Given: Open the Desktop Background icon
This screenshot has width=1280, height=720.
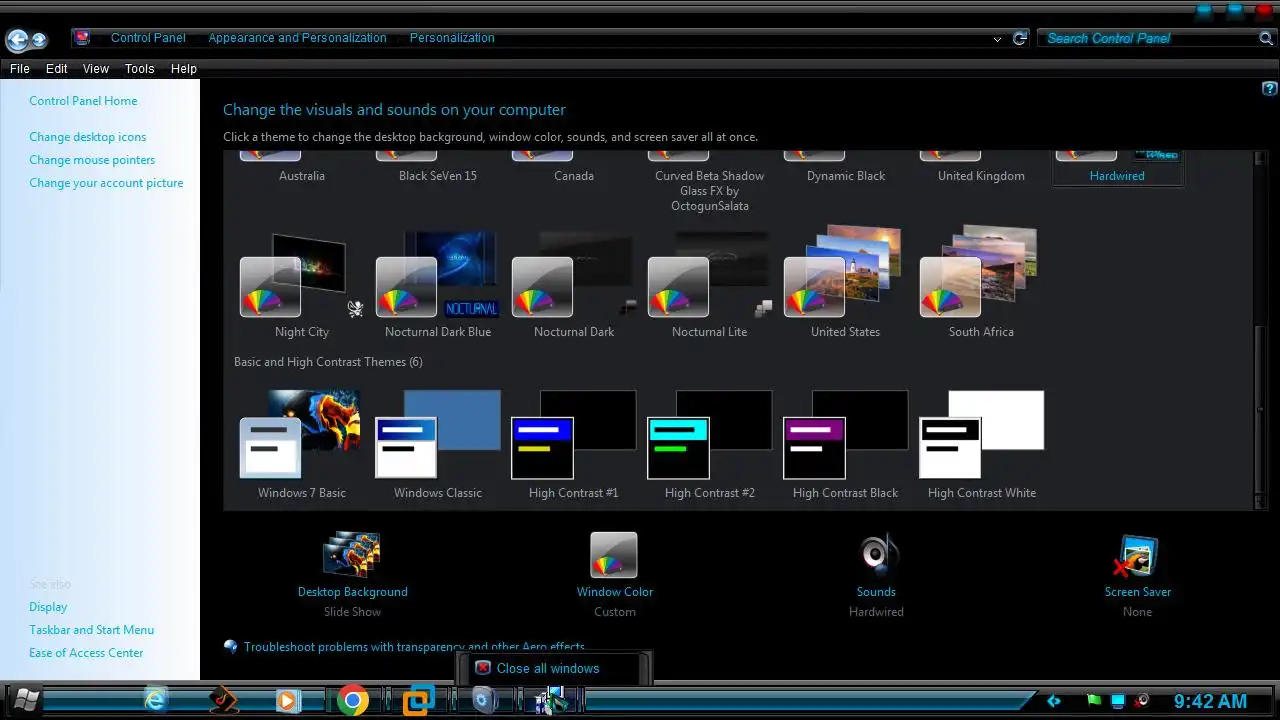Looking at the screenshot, I should (352, 555).
